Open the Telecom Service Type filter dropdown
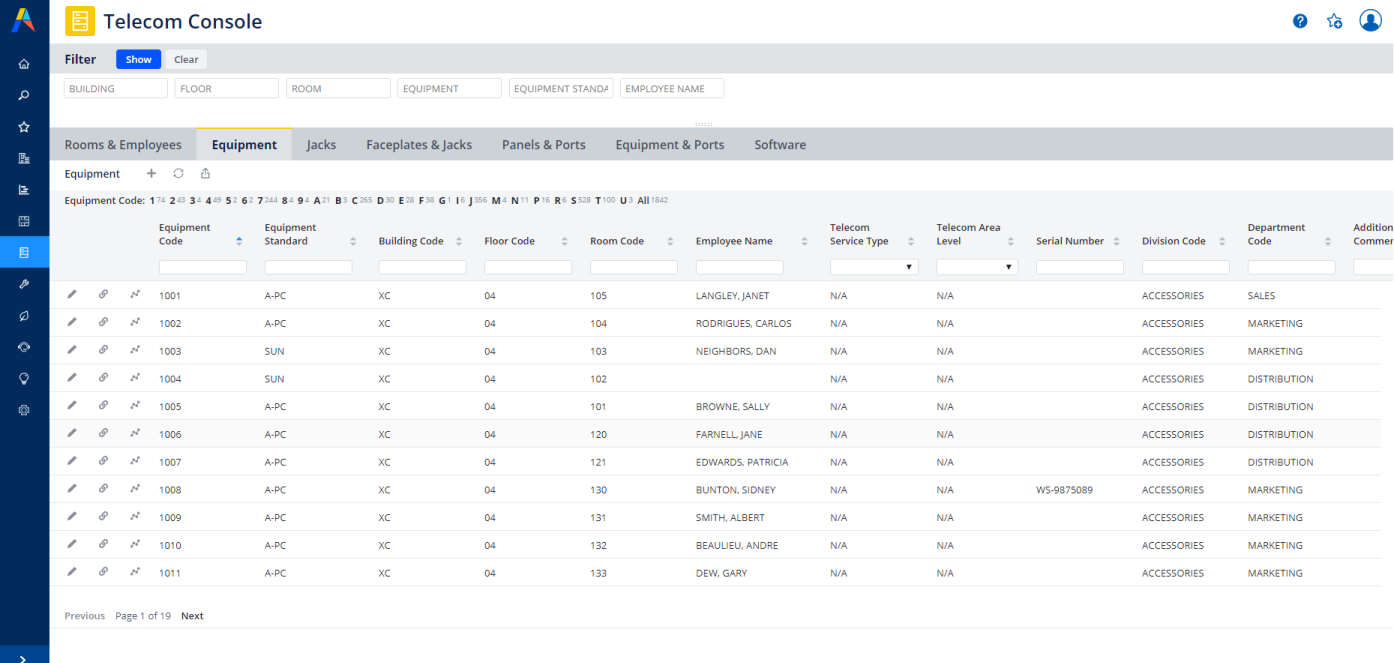The width and height of the screenshot is (1394, 663). pyautogui.click(x=873, y=267)
